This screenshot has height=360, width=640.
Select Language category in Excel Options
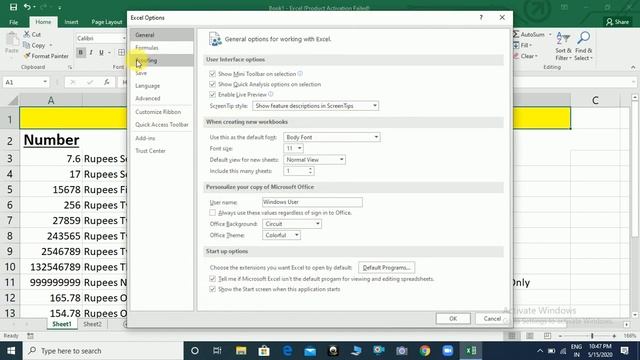point(161,86)
